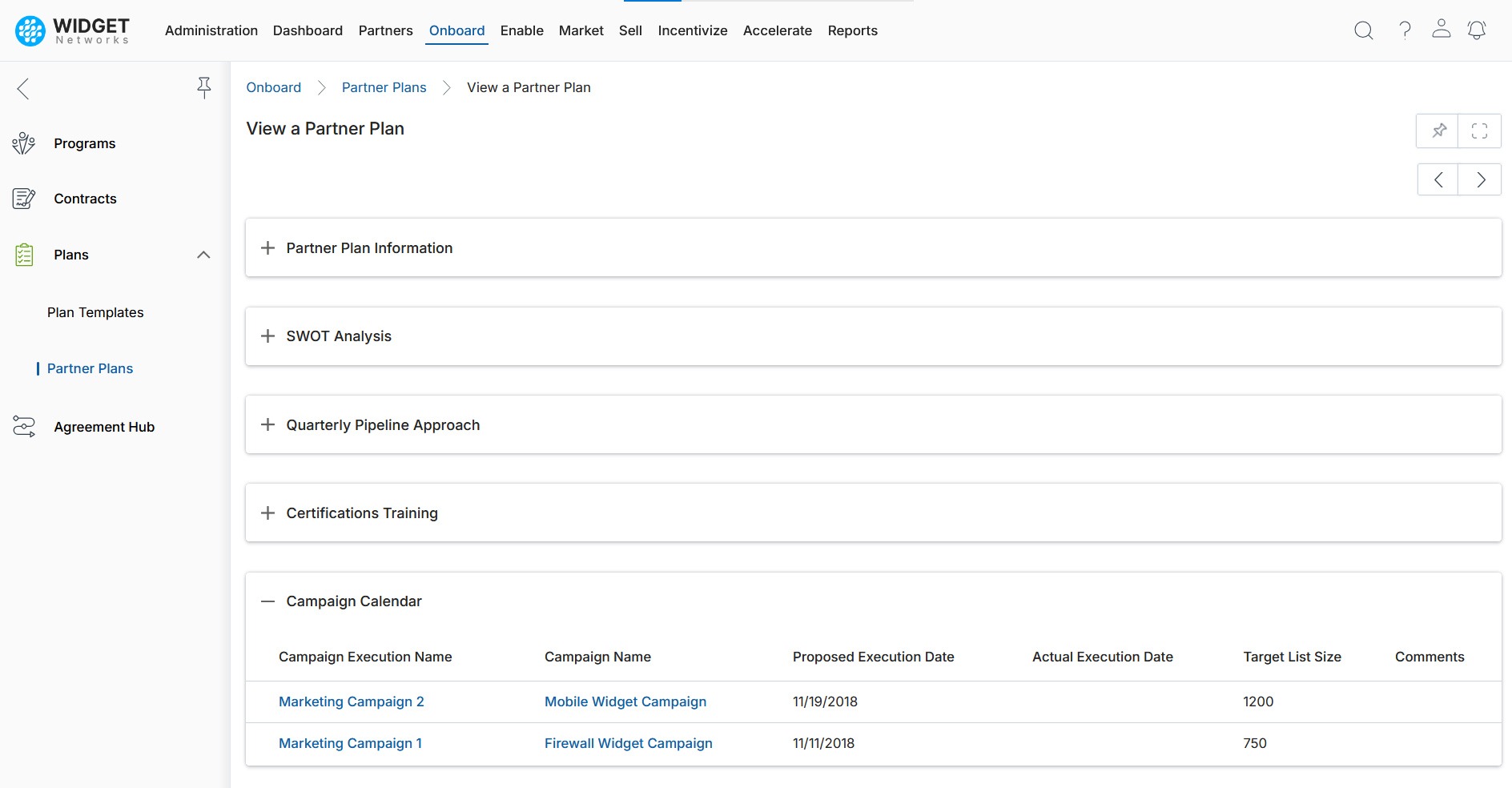Click the fullscreen expand icon
Image resolution: width=1512 pixels, height=788 pixels.
click(x=1479, y=131)
